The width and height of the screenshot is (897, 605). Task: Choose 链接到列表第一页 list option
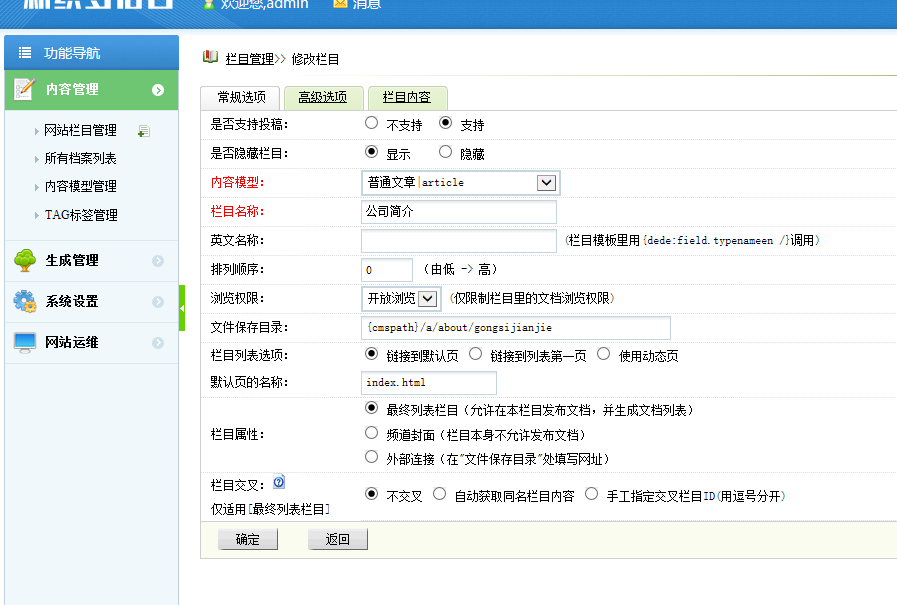point(475,354)
